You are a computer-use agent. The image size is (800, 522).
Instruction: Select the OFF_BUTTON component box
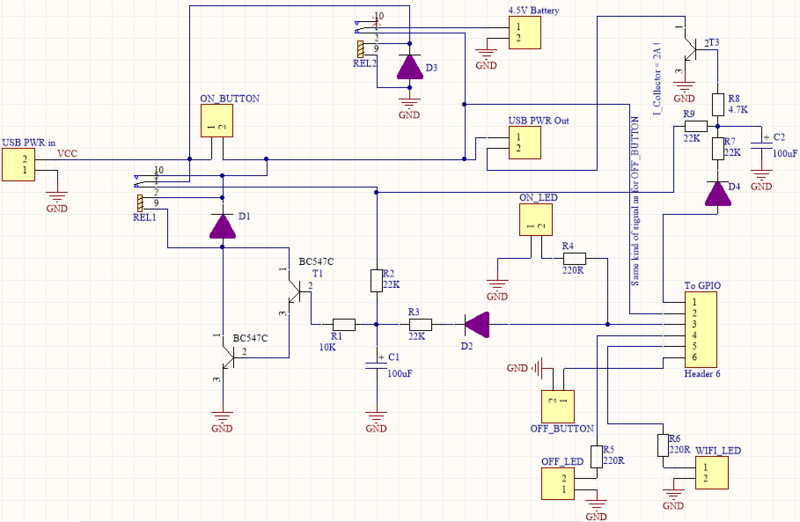point(556,400)
